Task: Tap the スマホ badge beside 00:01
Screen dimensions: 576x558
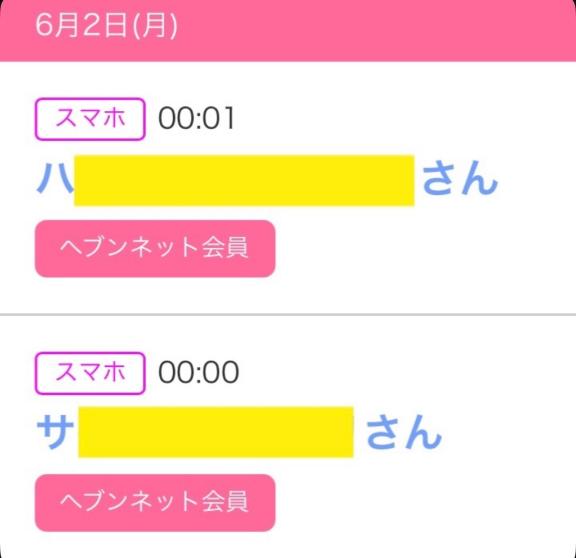Action: (x=90, y=119)
